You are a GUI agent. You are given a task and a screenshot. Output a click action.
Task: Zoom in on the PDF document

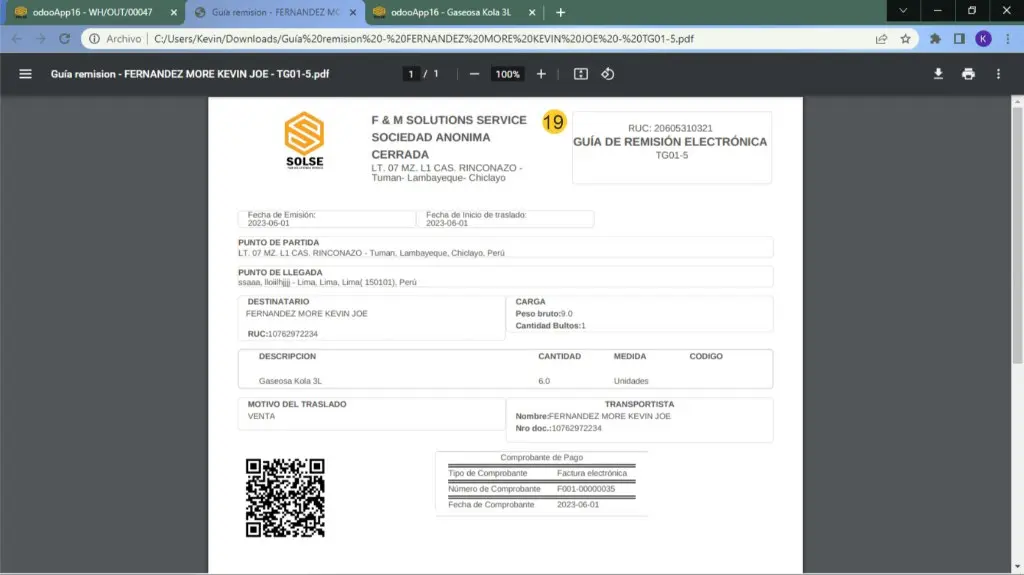pos(541,74)
